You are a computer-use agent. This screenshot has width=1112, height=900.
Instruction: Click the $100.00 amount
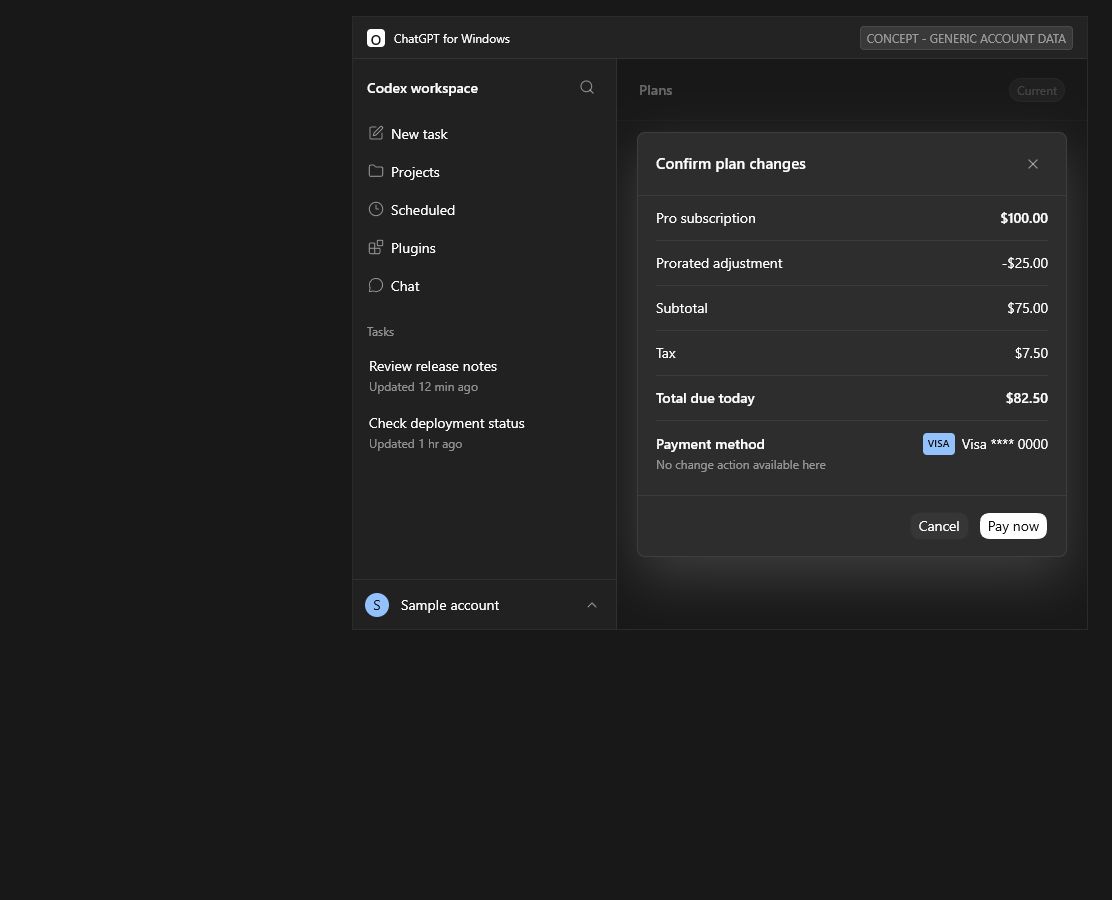1023,218
